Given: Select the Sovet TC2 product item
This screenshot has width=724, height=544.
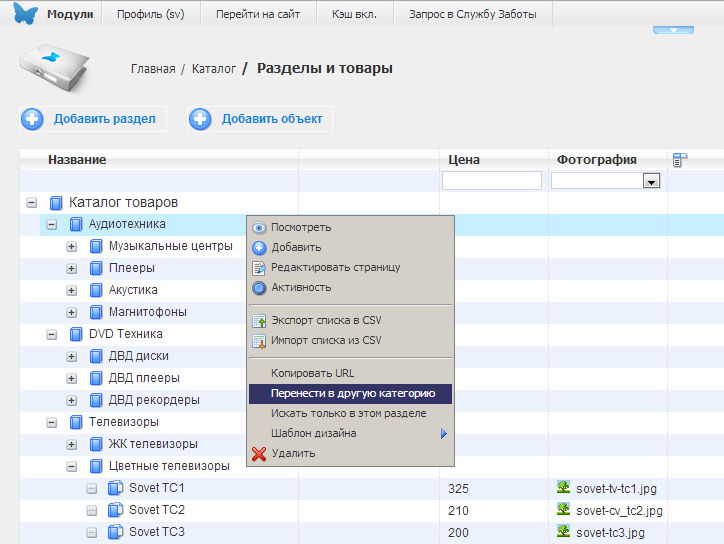Looking at the screenshot, I should (156, 510).
